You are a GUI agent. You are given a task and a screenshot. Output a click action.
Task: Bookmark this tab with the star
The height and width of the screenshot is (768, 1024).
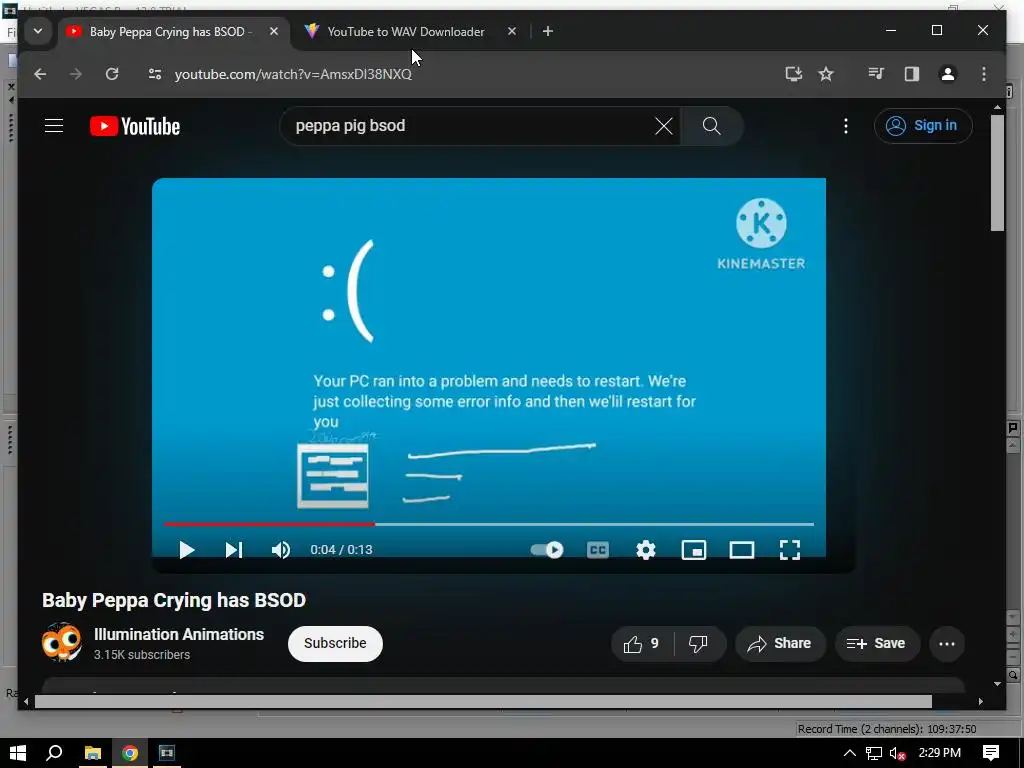[826, 74]
